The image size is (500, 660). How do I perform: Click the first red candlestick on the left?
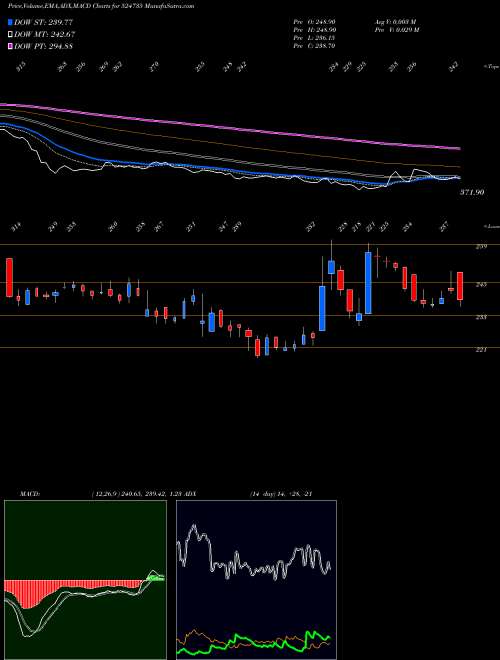[x=9, y=277]
